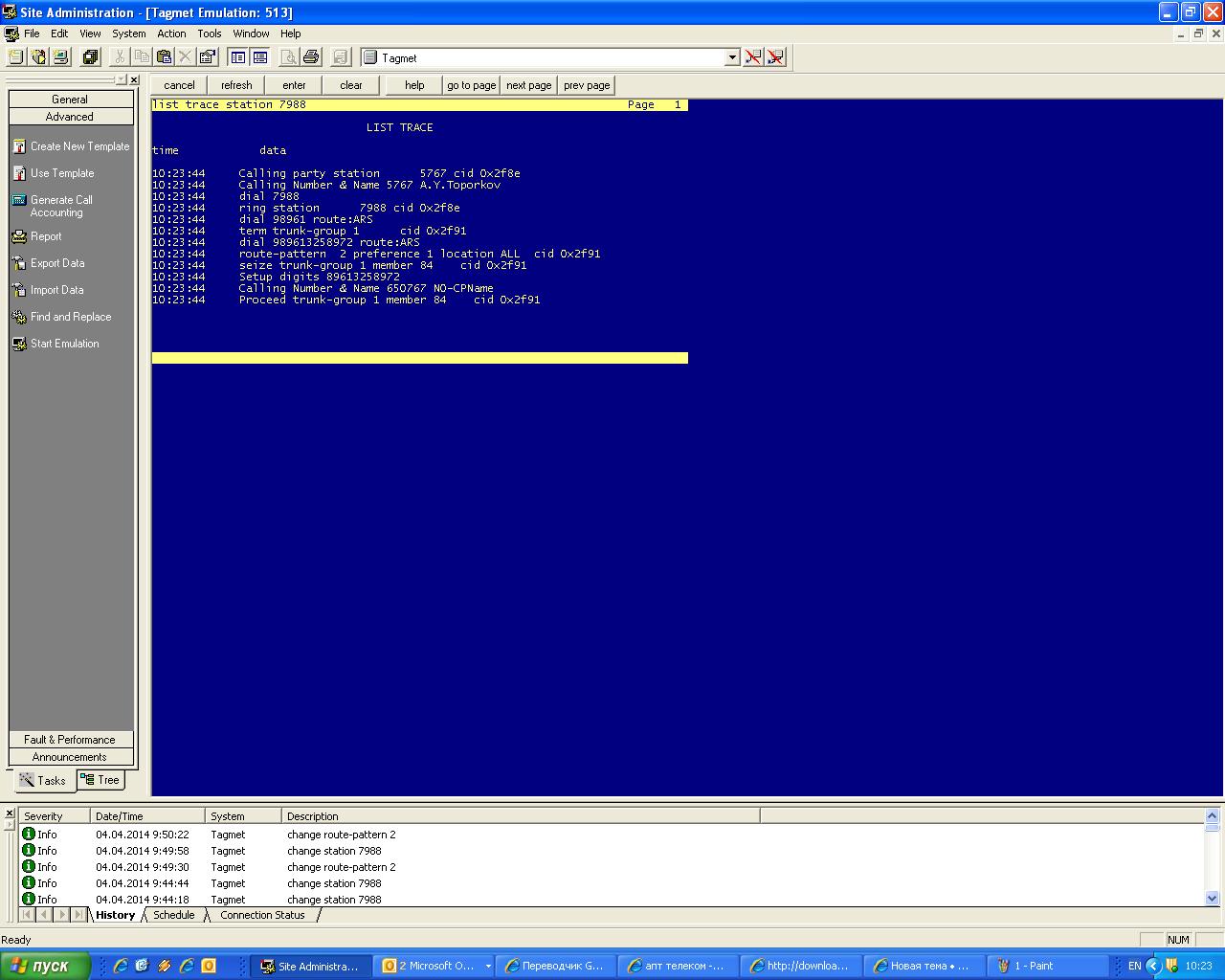Image resolution: width=1225 pixels, height=980 pixels.
Task: Toggle the left pane view toolbar button
Action: [238, 57]
